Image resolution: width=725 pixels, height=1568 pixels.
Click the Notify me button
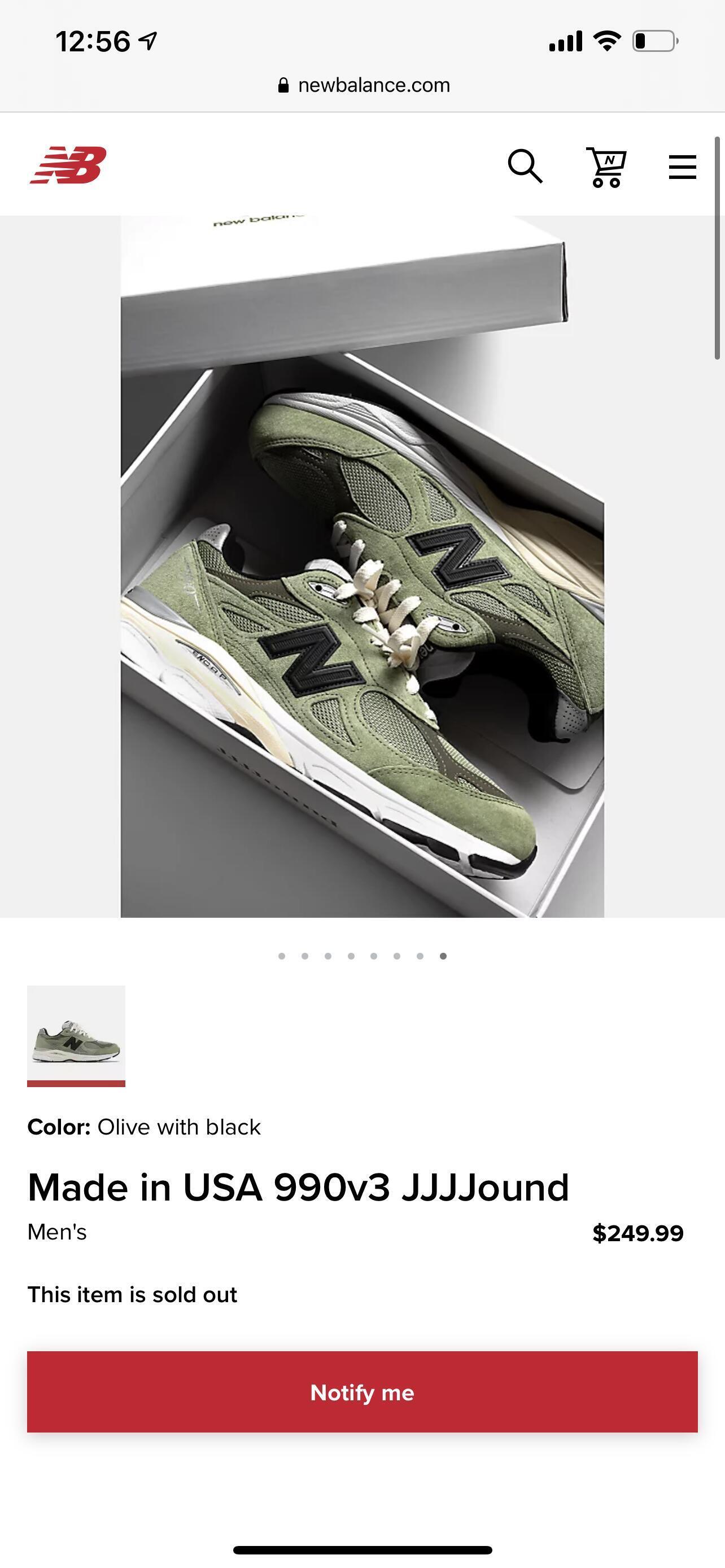point(362,1392)
